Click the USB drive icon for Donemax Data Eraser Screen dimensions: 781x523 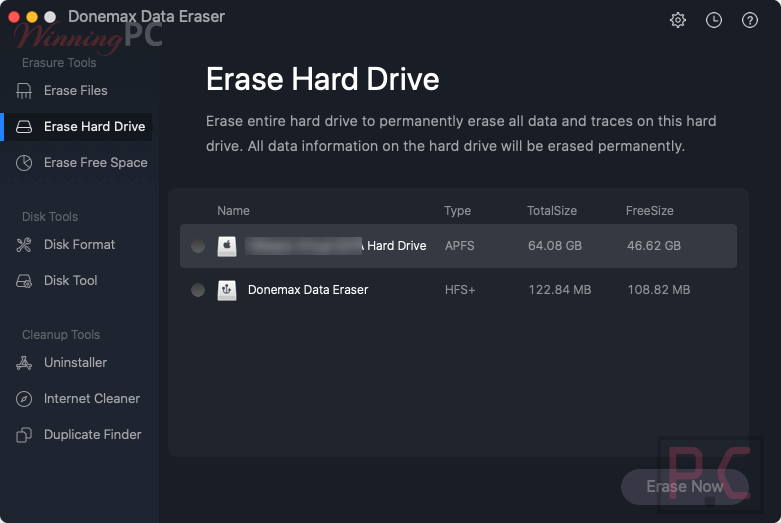(x=227, y=290)
